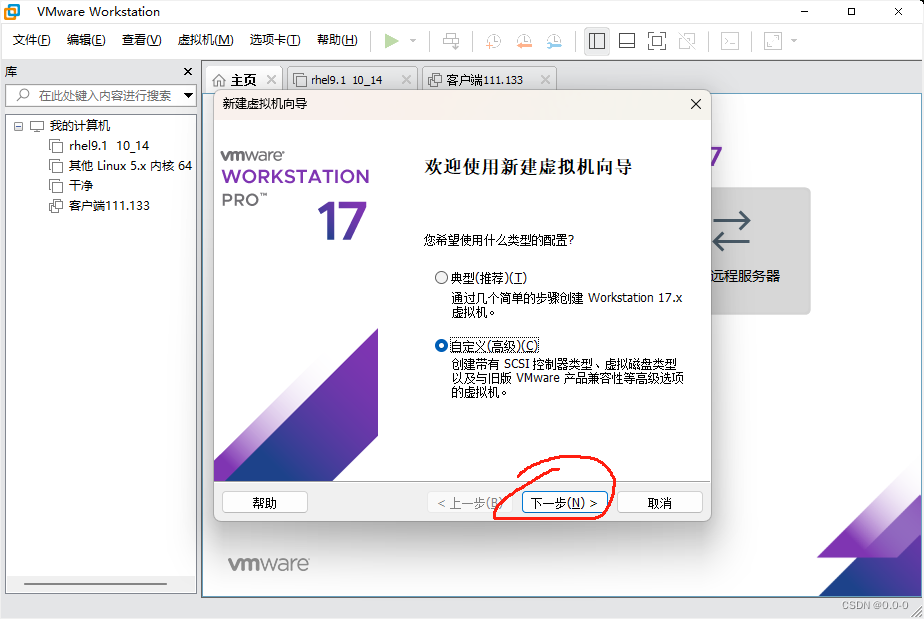924x619 pixels.
Task: Click search magnifier icon in library
Action: click(23, 95)
